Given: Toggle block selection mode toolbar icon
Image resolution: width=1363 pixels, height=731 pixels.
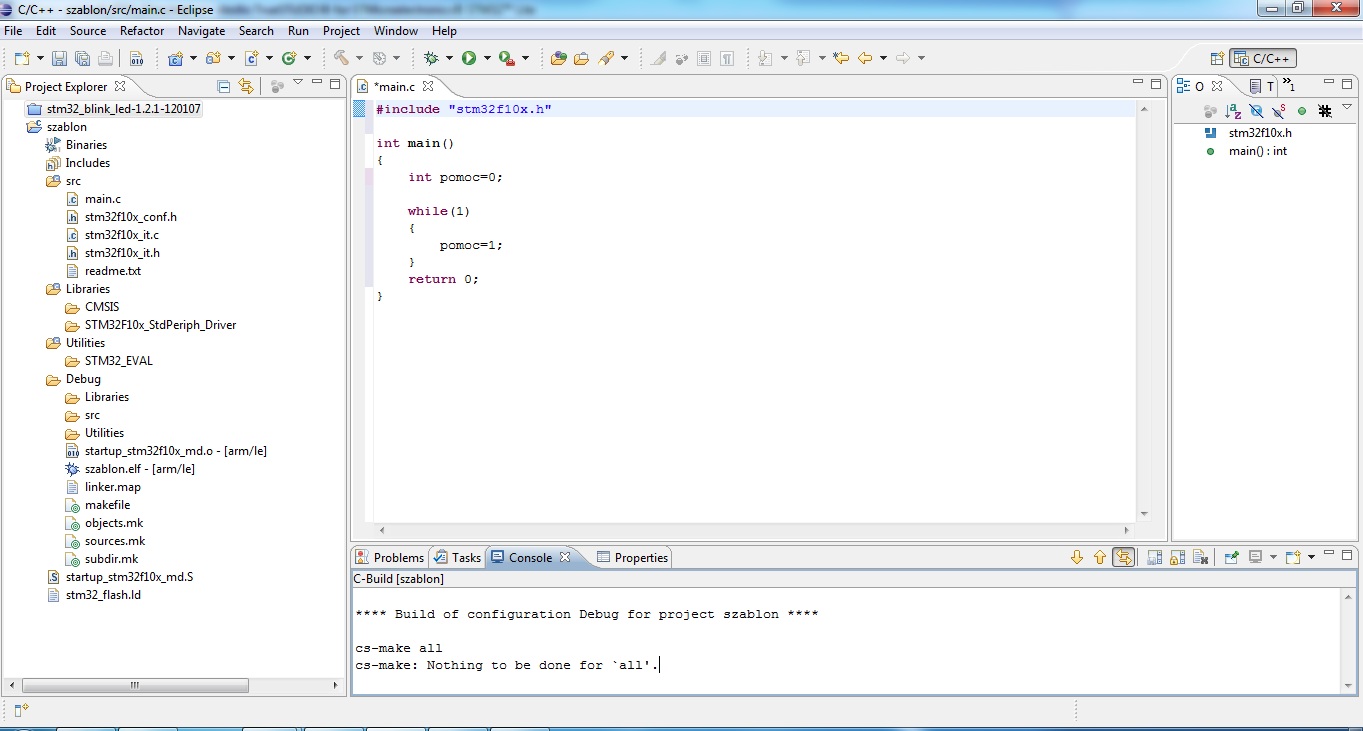Looking at the screenshot, I should coord(704,58).
